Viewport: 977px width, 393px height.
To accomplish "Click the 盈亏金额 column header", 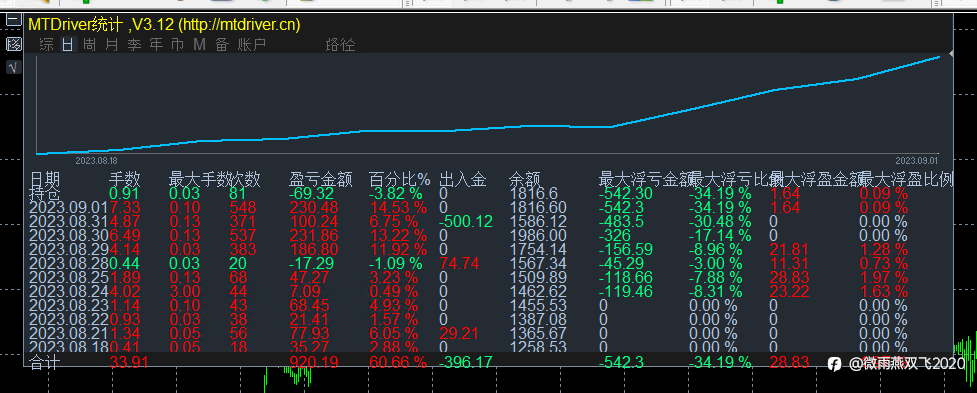I will pos(321,180).
